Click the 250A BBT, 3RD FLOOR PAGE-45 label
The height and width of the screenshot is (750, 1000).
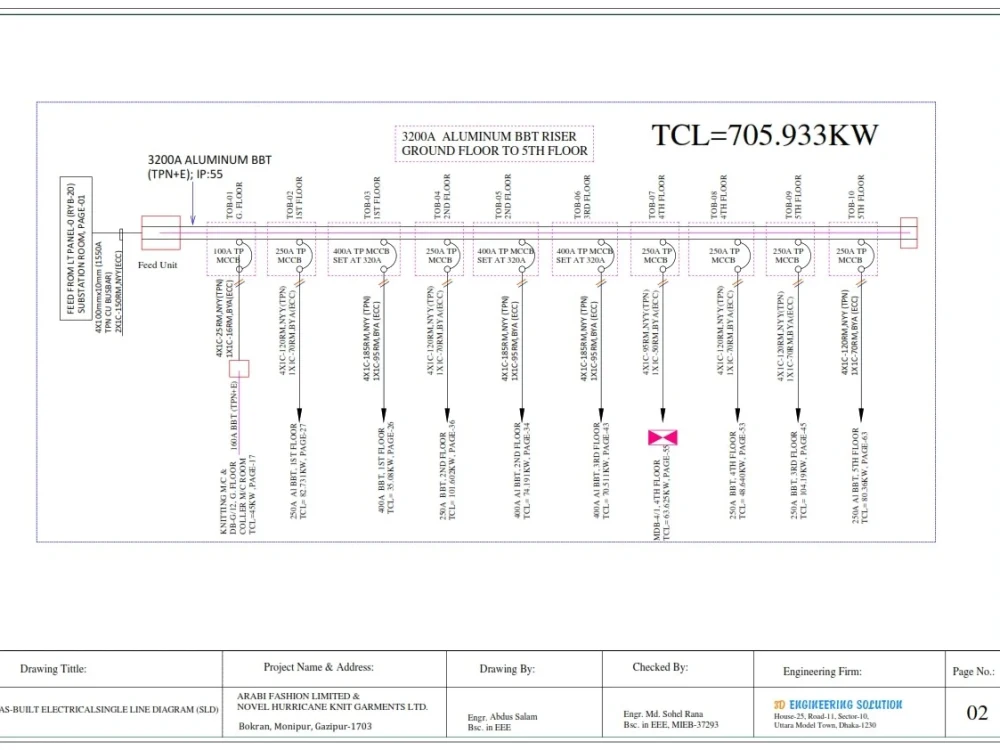coord(798,471)
